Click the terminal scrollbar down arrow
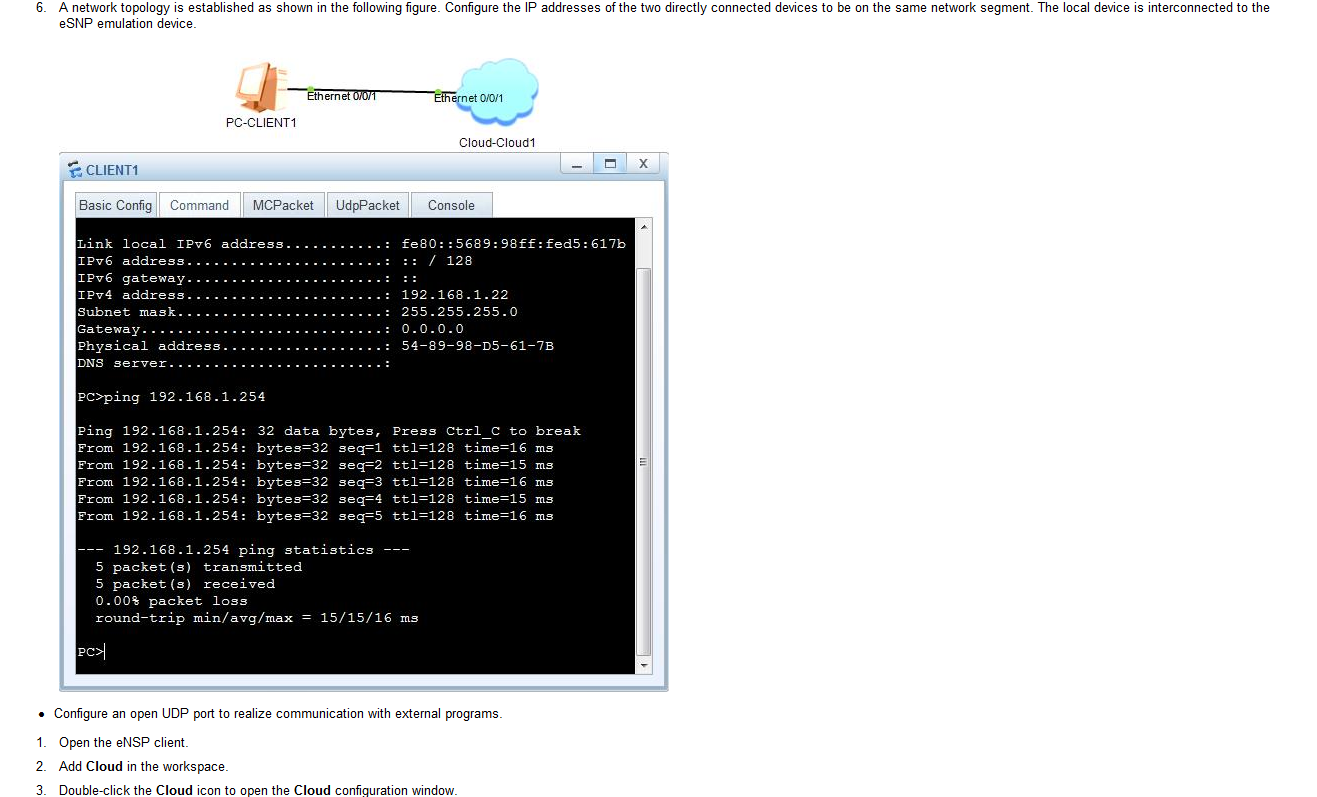 tap(644, 665)
